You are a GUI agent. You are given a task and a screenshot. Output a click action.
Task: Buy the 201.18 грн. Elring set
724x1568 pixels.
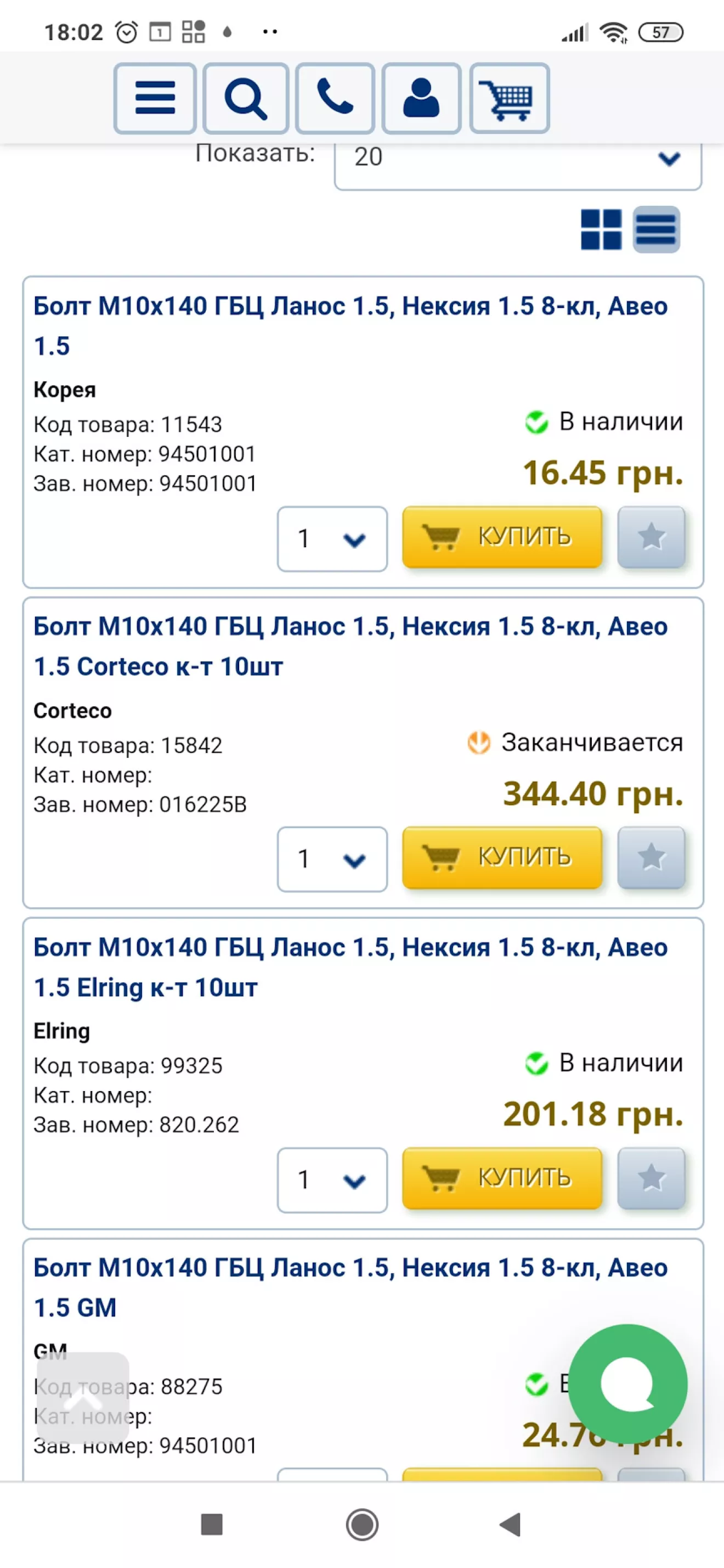[x=502, y=1178]
